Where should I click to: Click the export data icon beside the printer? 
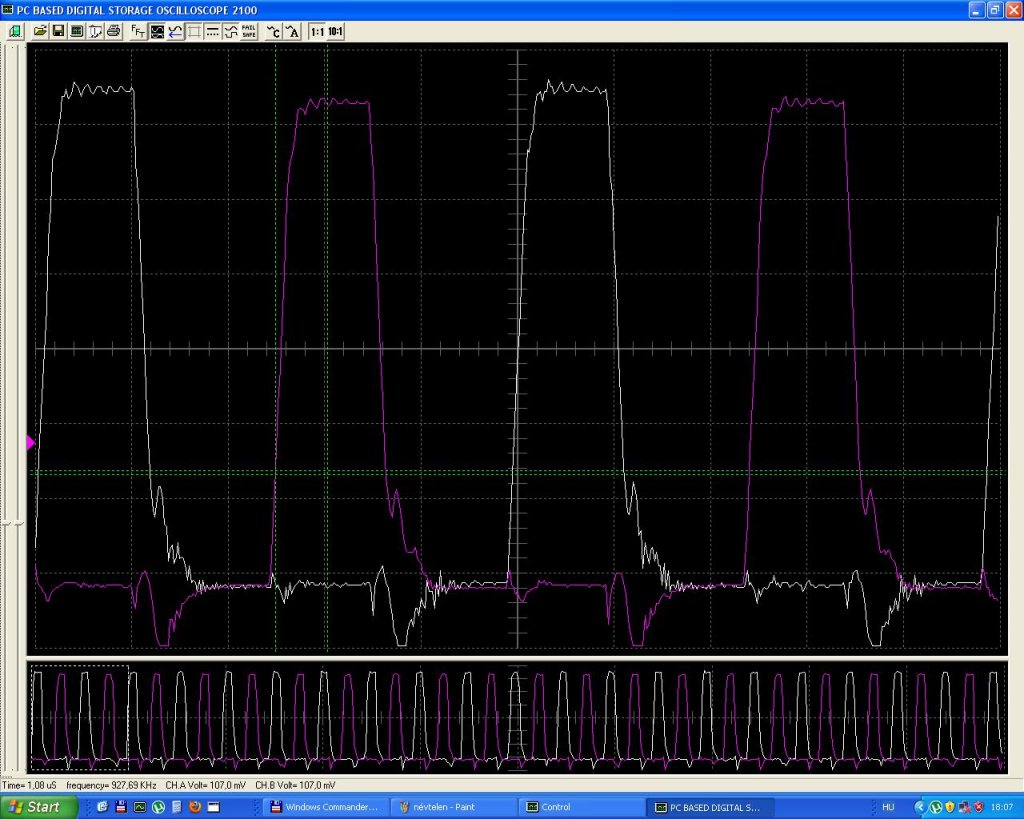click(95, 31)
